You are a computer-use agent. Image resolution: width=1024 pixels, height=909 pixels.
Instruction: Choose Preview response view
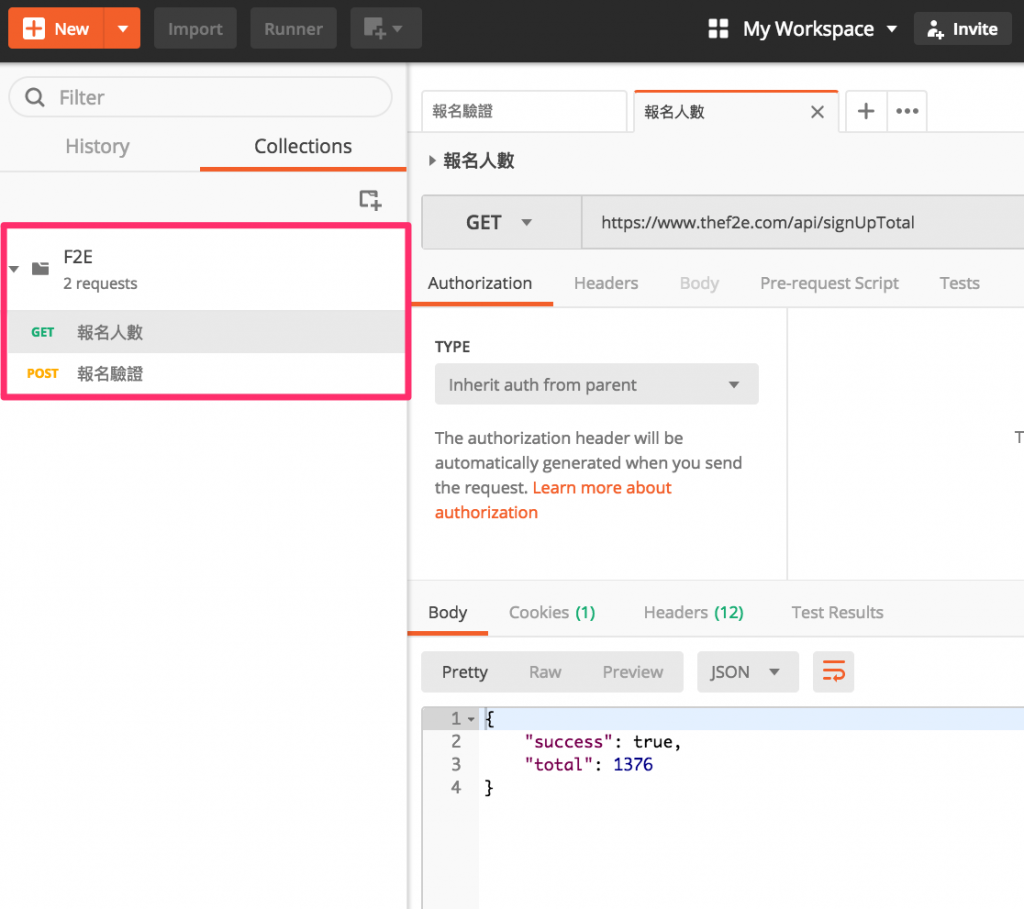tap(632, 672)
